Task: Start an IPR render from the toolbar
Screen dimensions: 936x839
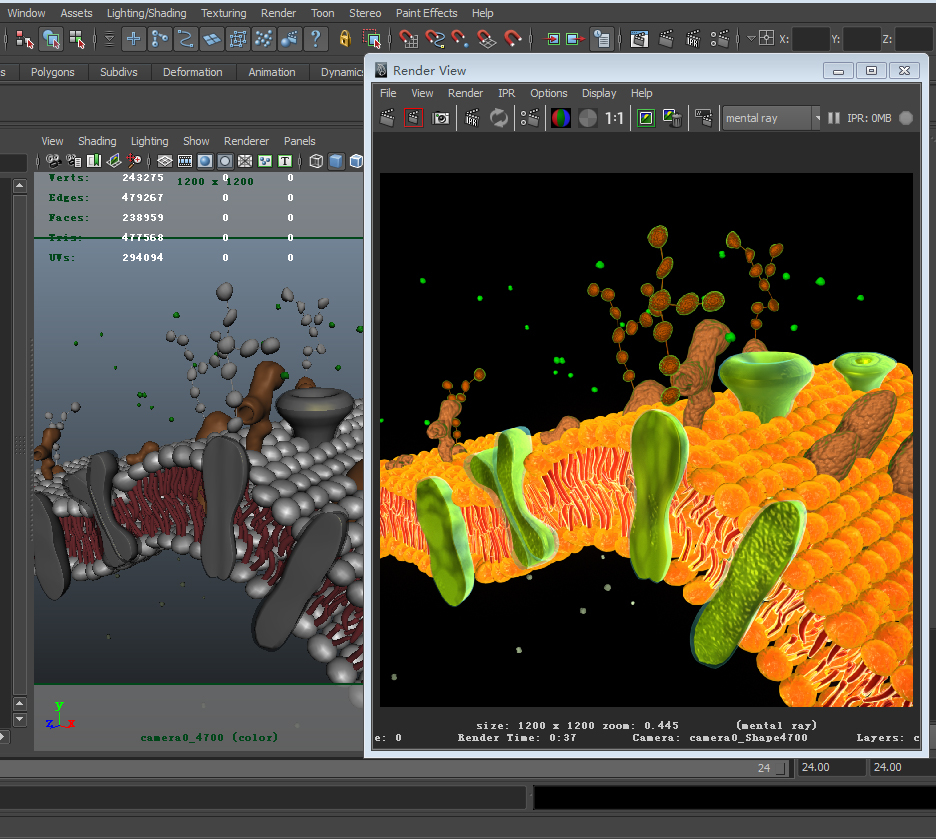Action: pyautogui.click(x=472, y=118)
